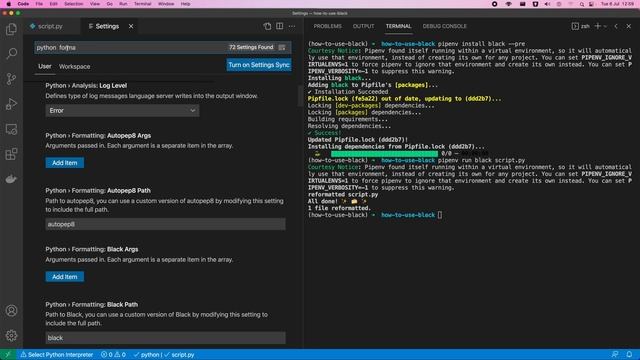The image size is (640, 360).
Task: Click the 'Python › Analysis: Log Level' heading
Action: click(86, 86)
